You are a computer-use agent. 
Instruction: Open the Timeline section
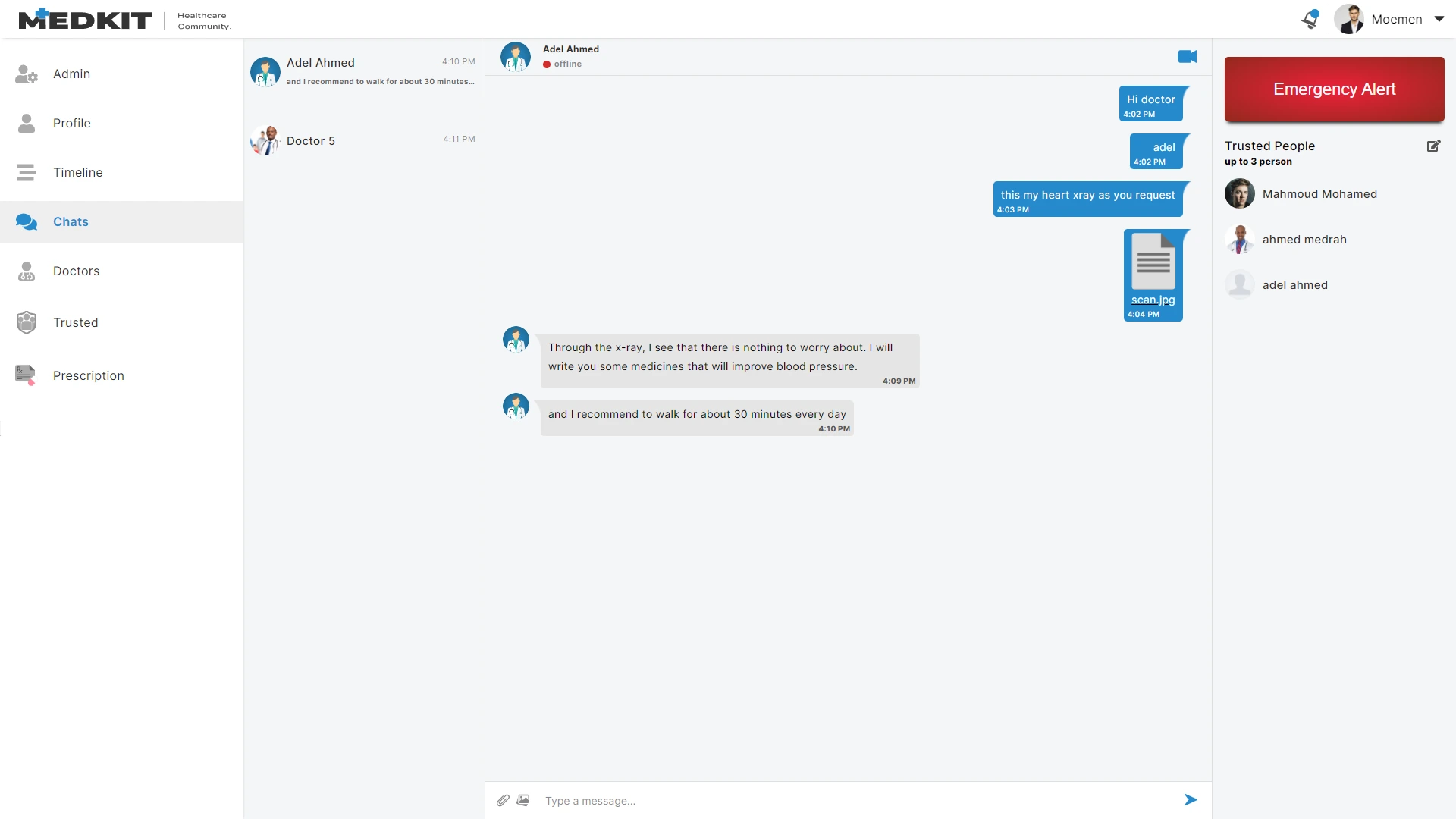pyautogui.click(x=77, y=172)
